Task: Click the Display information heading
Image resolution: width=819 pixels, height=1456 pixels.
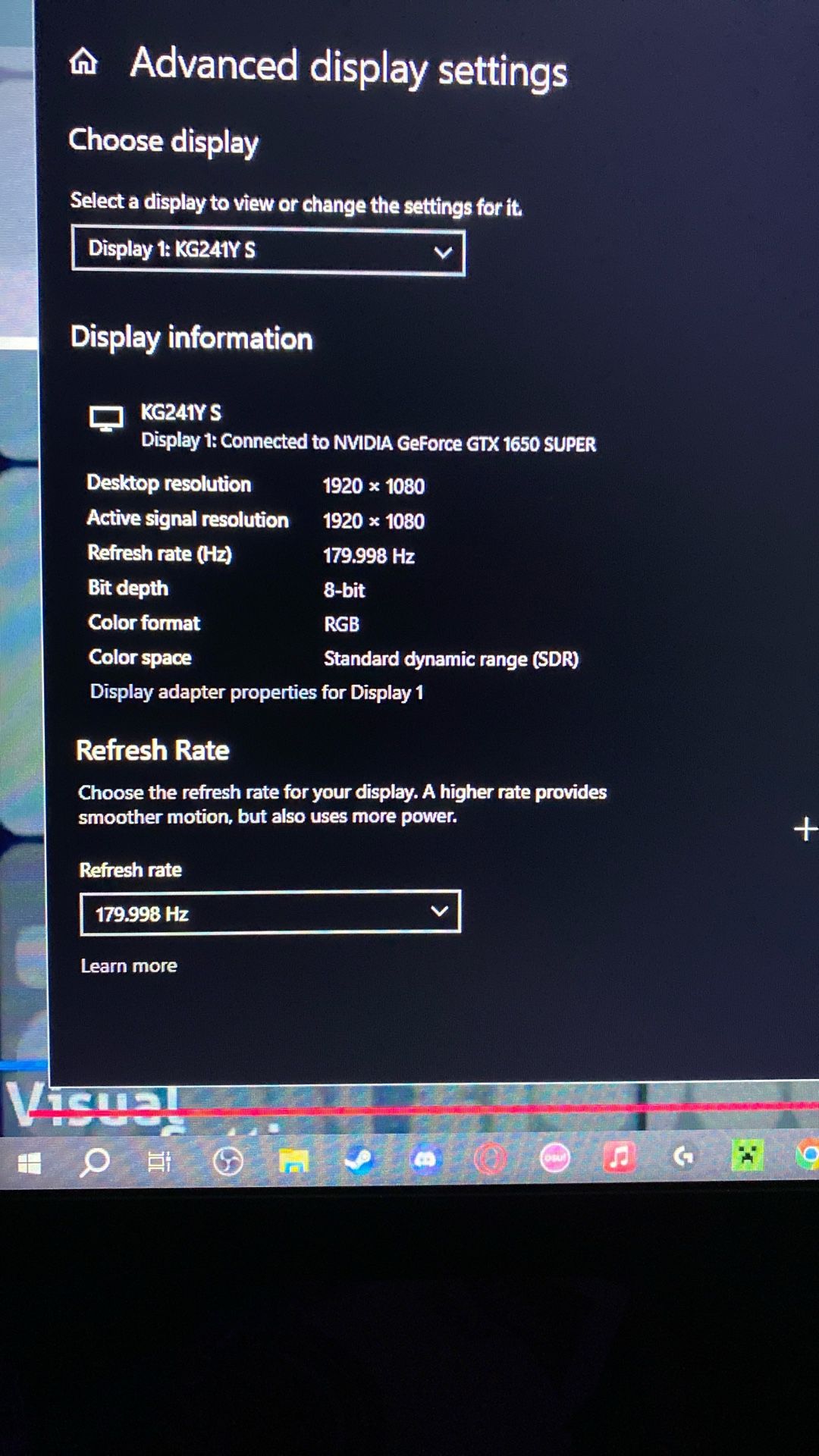Action: point(191,338)
